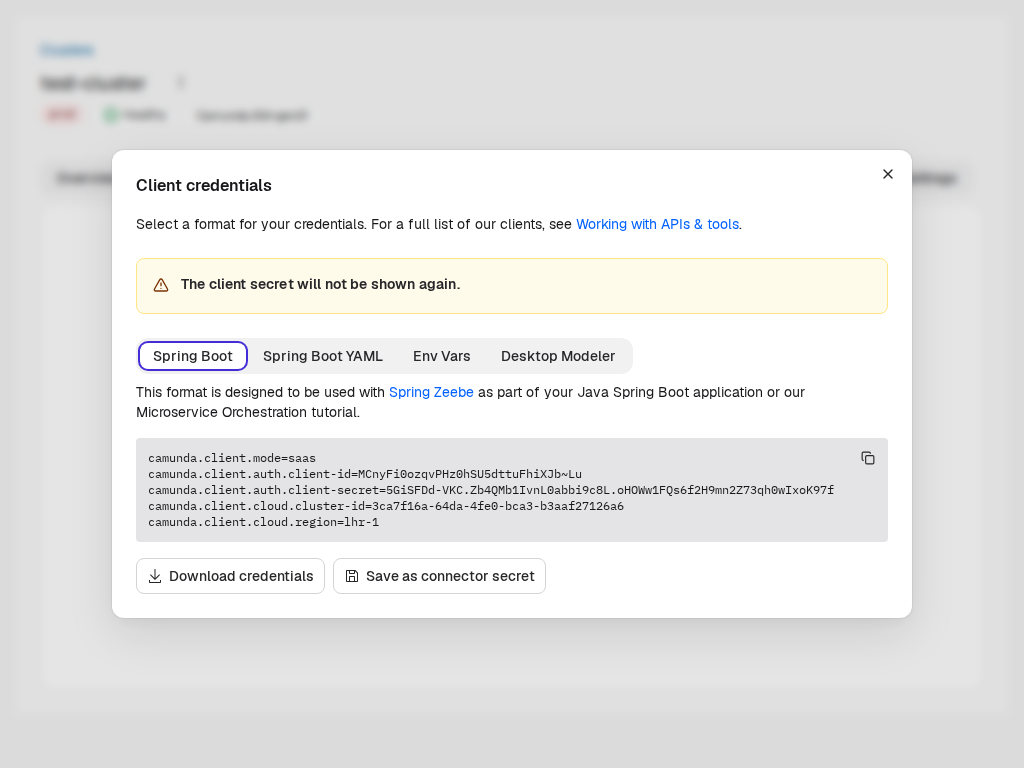Click the region=lhr-1 line

[x=263, y=522]
